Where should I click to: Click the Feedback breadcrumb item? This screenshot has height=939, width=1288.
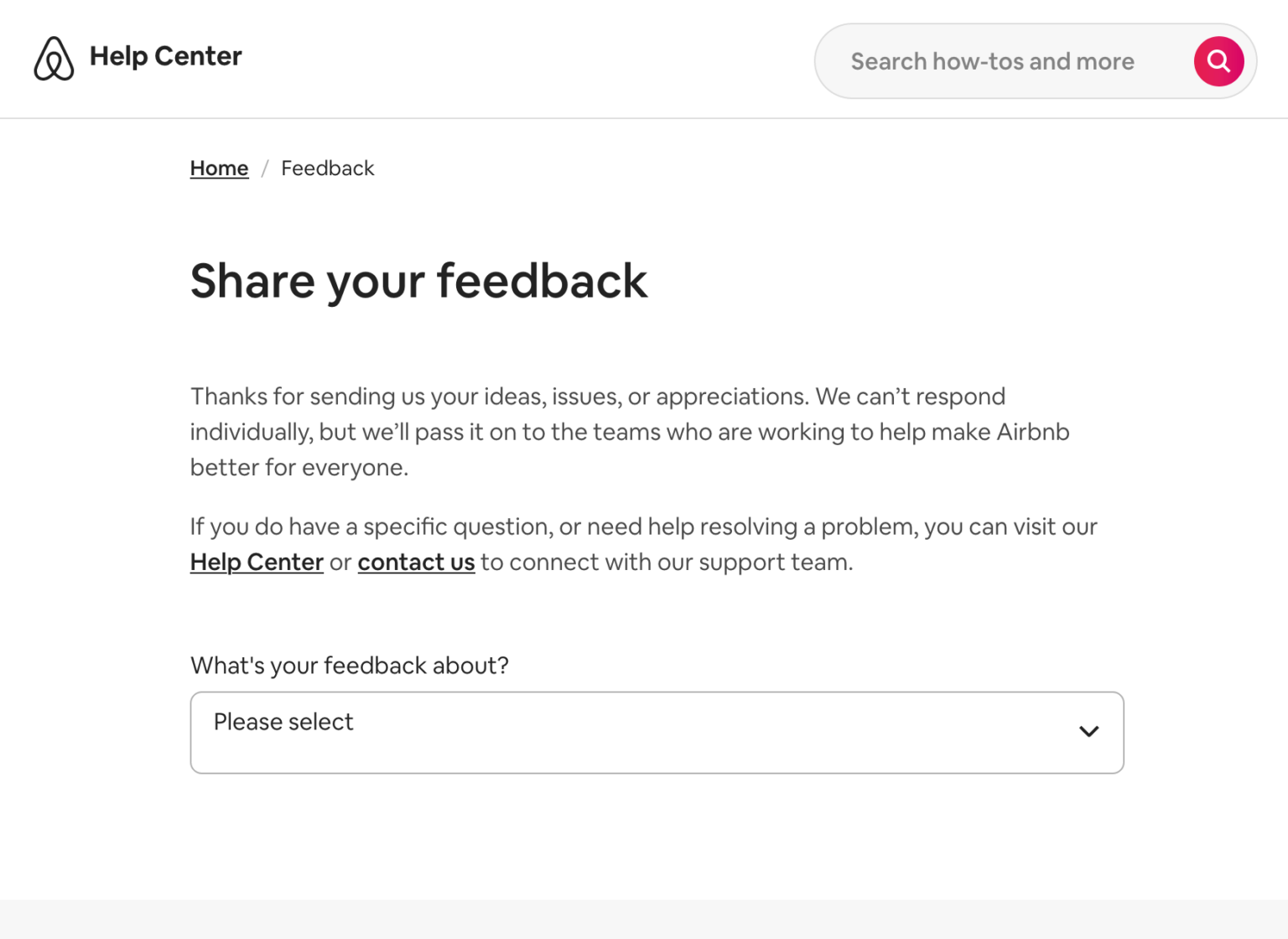coord(327,169)
